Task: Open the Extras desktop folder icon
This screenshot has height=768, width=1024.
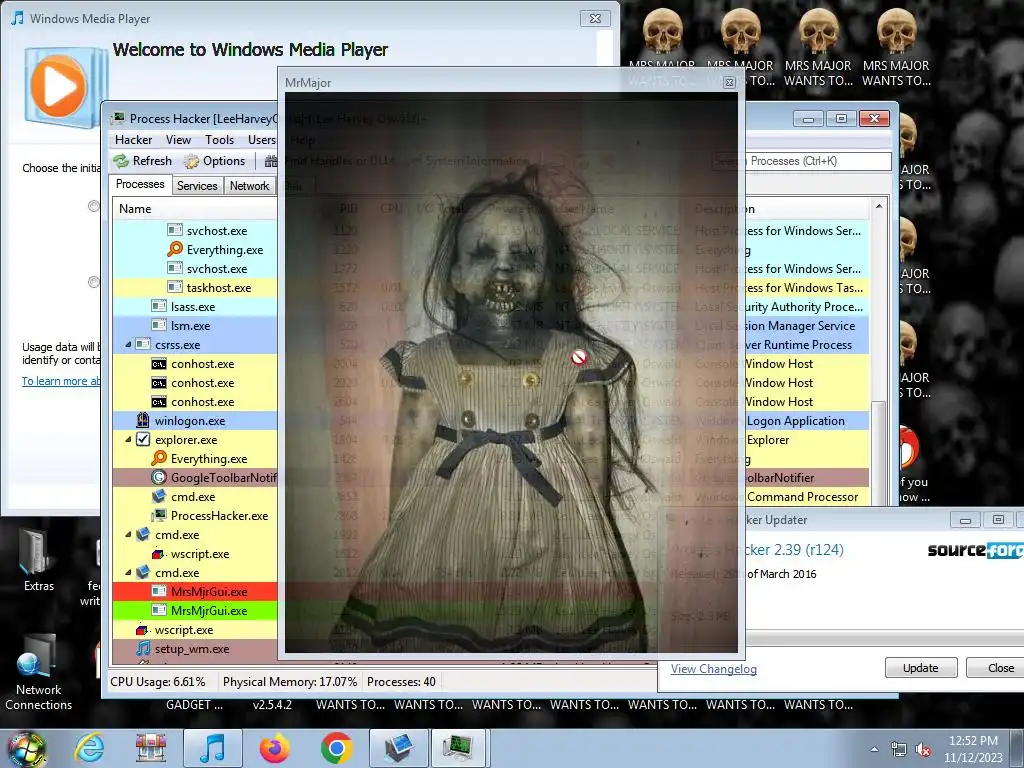Action: pyautogui.click(x=36, y=551)
